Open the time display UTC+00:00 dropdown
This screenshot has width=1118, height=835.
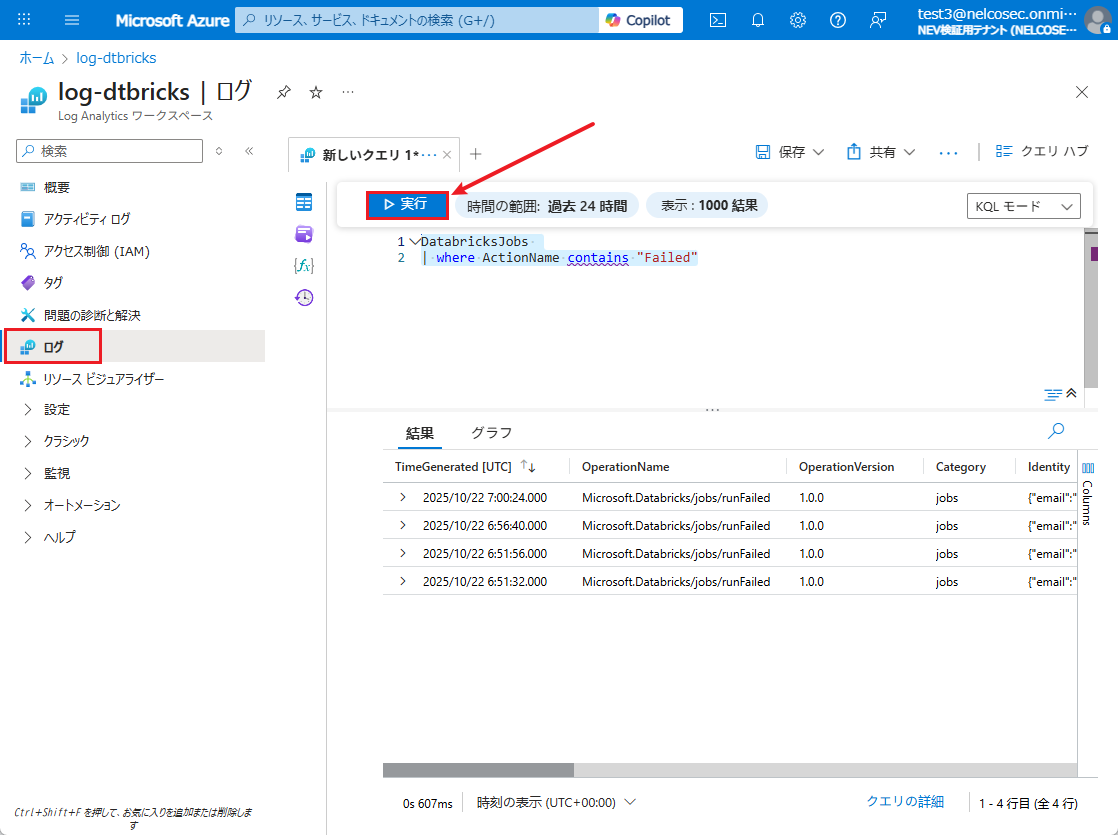(x=556, y=802)
